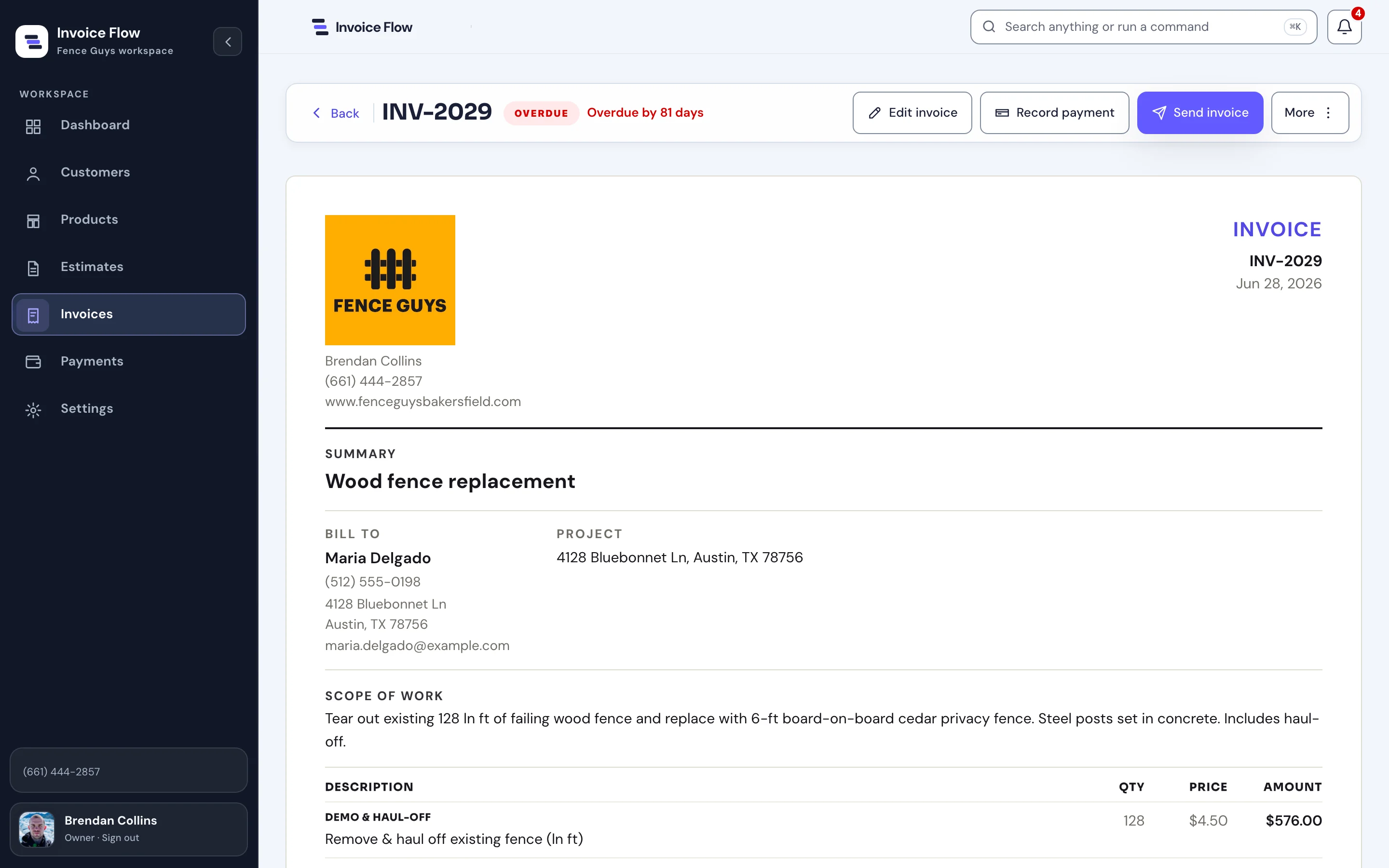Screen dimensions: 1389x868
Task: Open the Customers section
Action: tap(129, 172)
